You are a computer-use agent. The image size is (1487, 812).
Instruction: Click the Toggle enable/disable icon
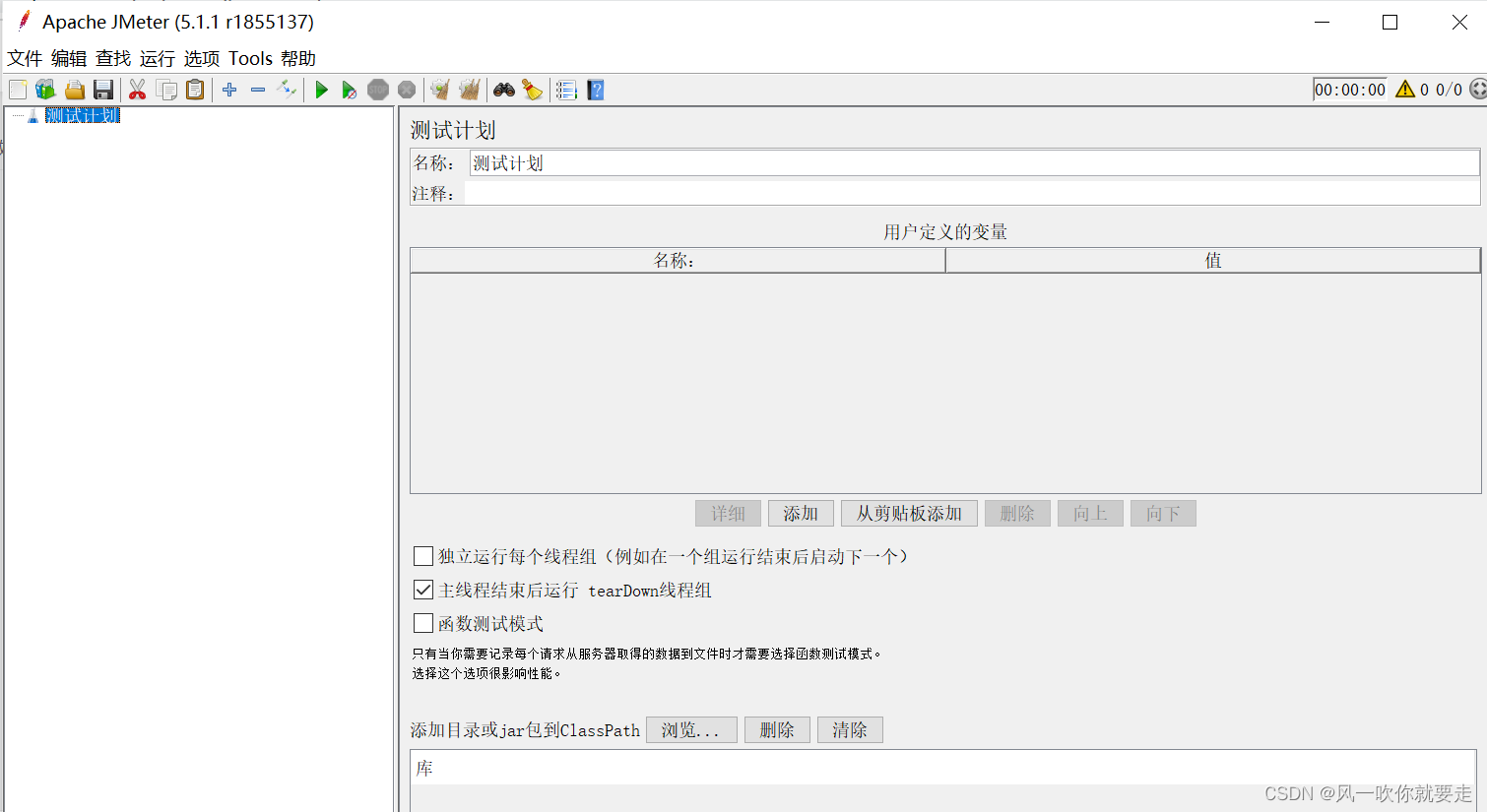tap(287, 90)
